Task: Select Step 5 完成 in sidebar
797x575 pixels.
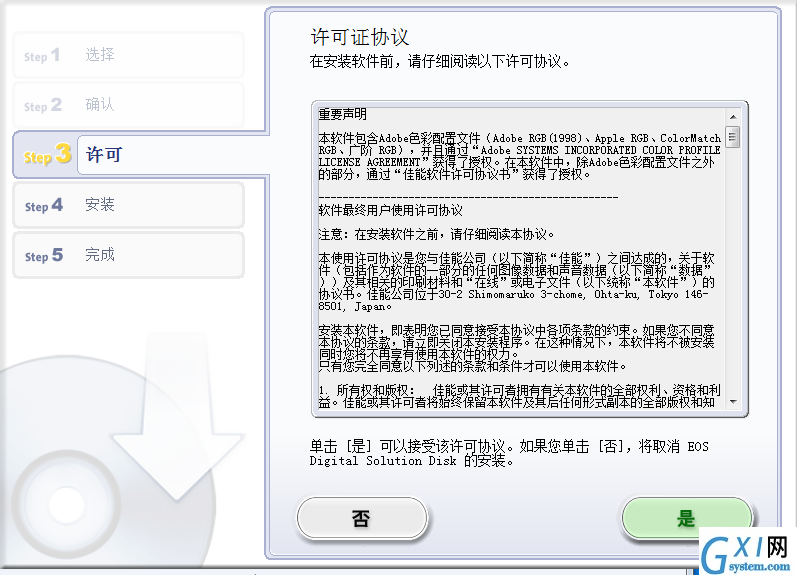Action: click(x=128, y=255)
